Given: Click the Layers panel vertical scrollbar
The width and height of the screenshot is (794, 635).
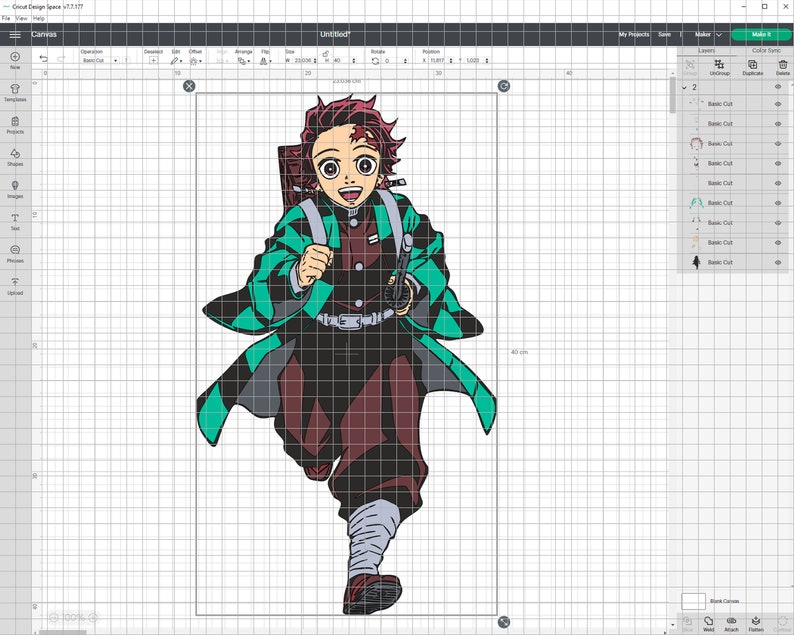Looking at the screenshot, I should click(x=672, y=95).
